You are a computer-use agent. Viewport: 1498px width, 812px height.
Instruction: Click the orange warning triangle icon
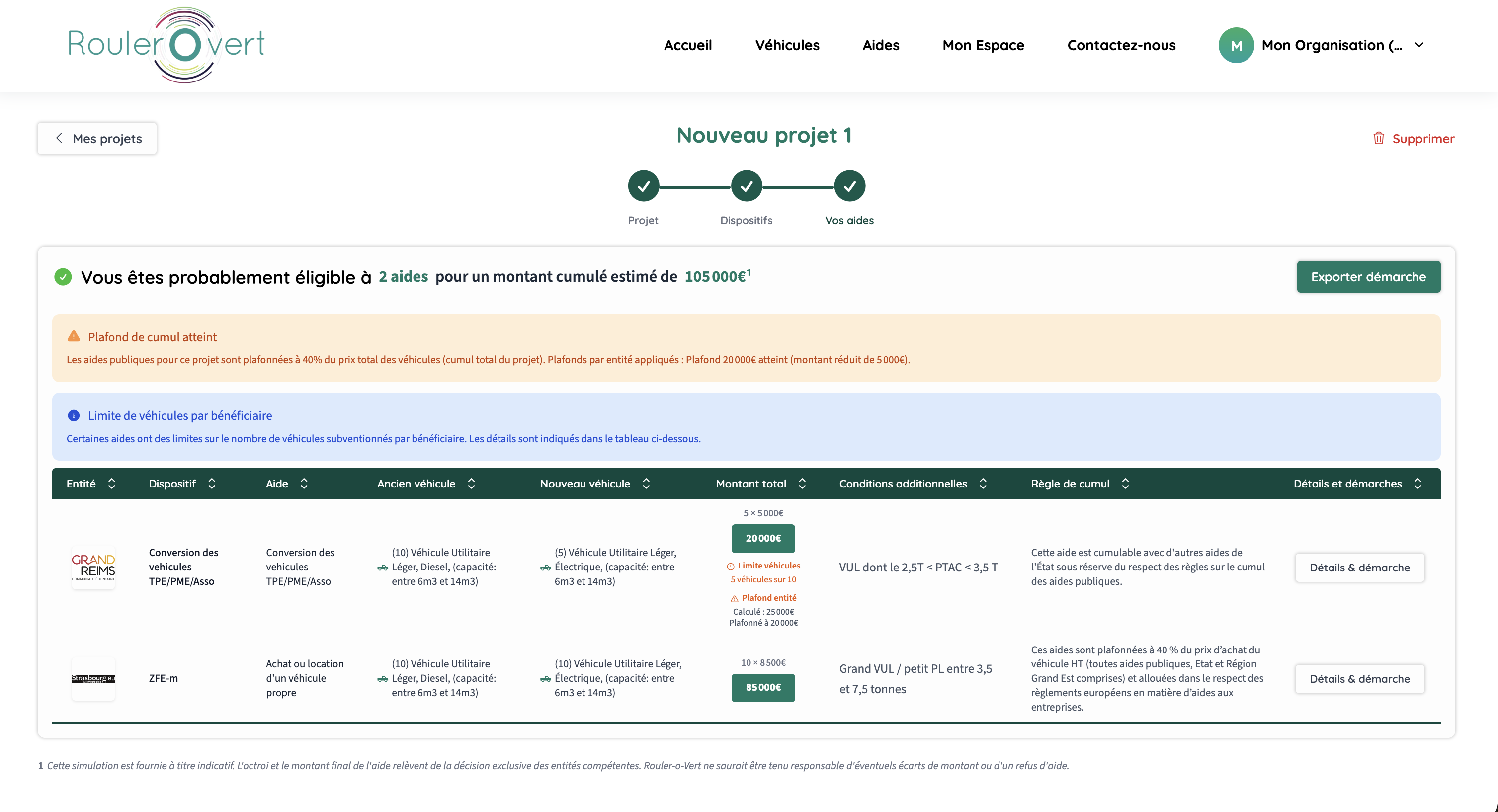[73, 336]
